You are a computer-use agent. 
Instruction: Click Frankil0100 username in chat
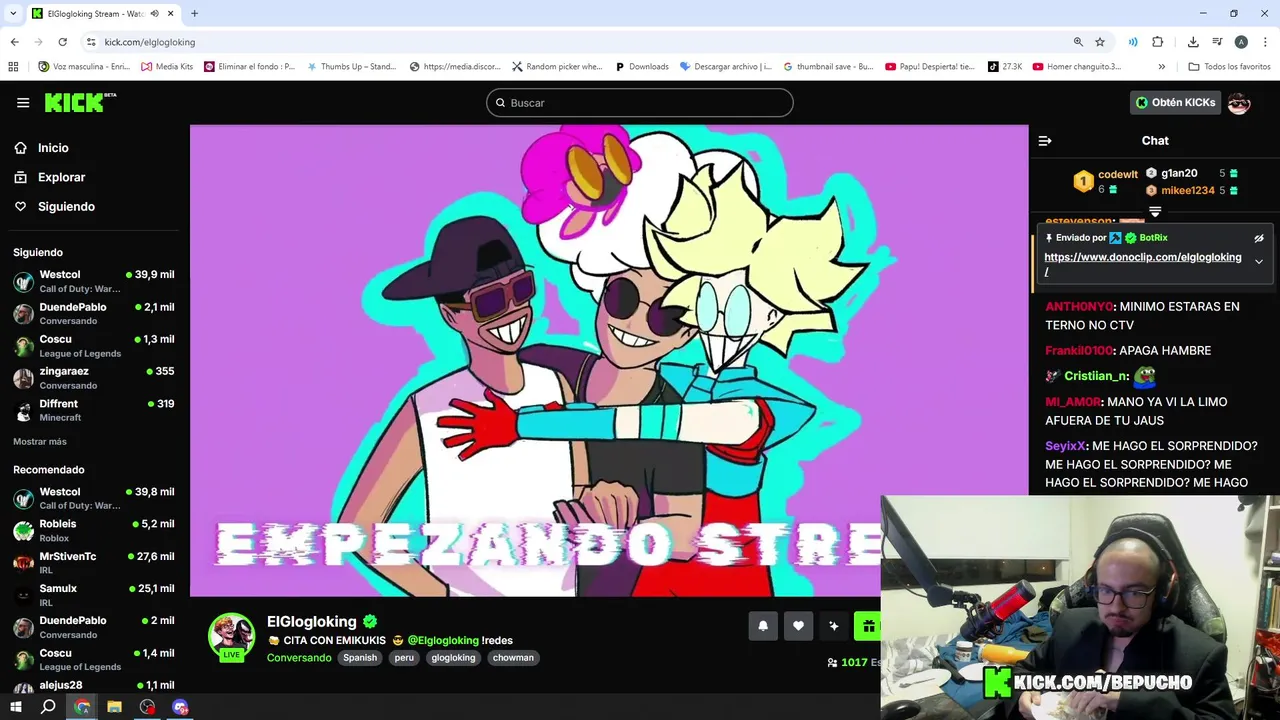(1079, 351)
